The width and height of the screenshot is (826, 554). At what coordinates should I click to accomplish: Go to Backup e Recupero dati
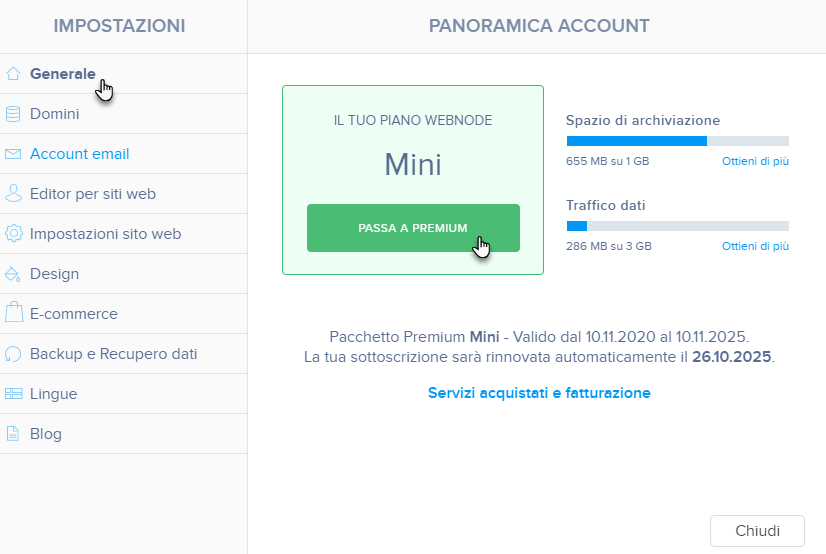[x=123, y=354]
